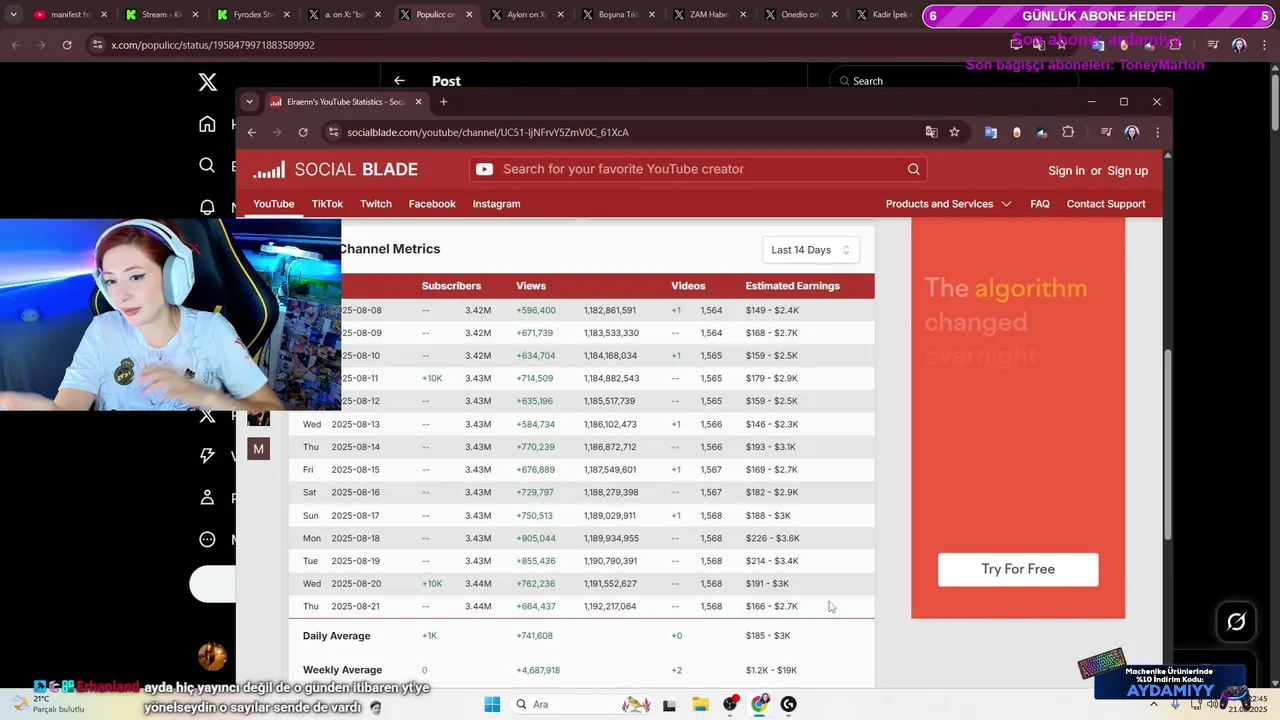Open Task View on the taskbar
The height and width of the screenshot is (720, 1280).
click(669, 704)
